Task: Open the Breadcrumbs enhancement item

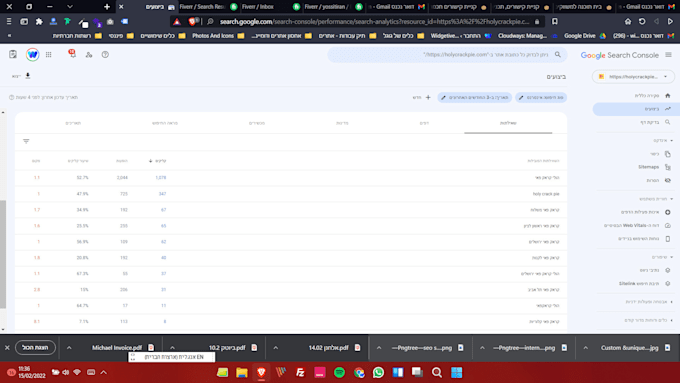Action: click(649, 270)
